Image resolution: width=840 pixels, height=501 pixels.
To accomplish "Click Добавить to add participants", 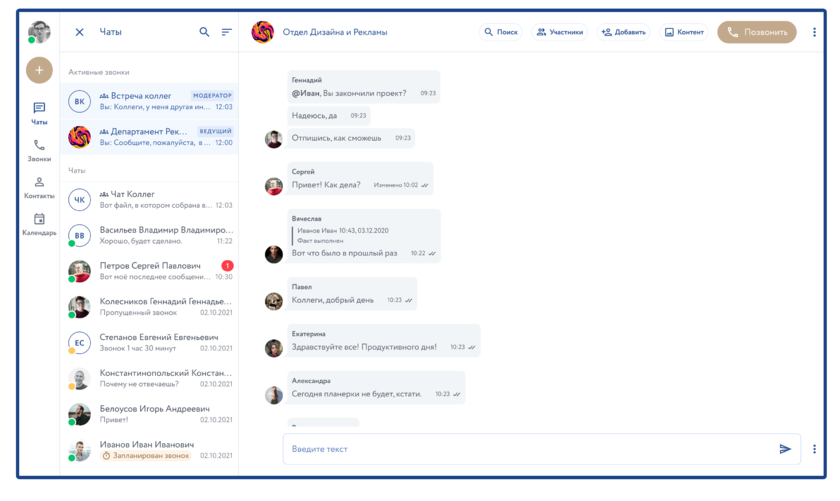I will (x=623, y=32).
